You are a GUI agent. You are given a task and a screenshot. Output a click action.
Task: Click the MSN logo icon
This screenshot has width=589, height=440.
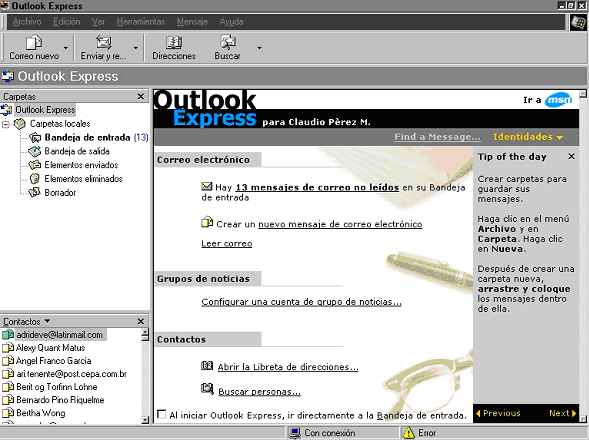click(559, 100)
